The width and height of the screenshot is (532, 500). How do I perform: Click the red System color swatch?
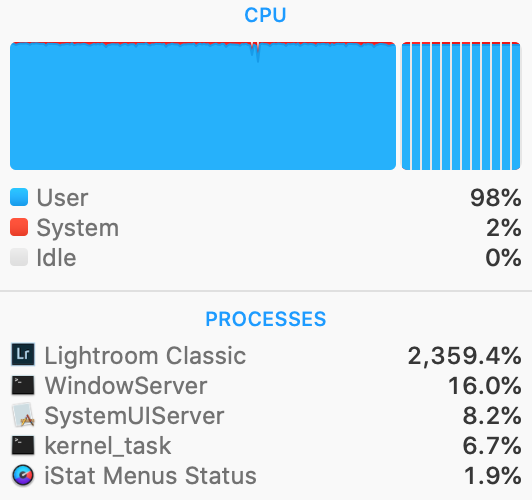click(x=19, y=227)
